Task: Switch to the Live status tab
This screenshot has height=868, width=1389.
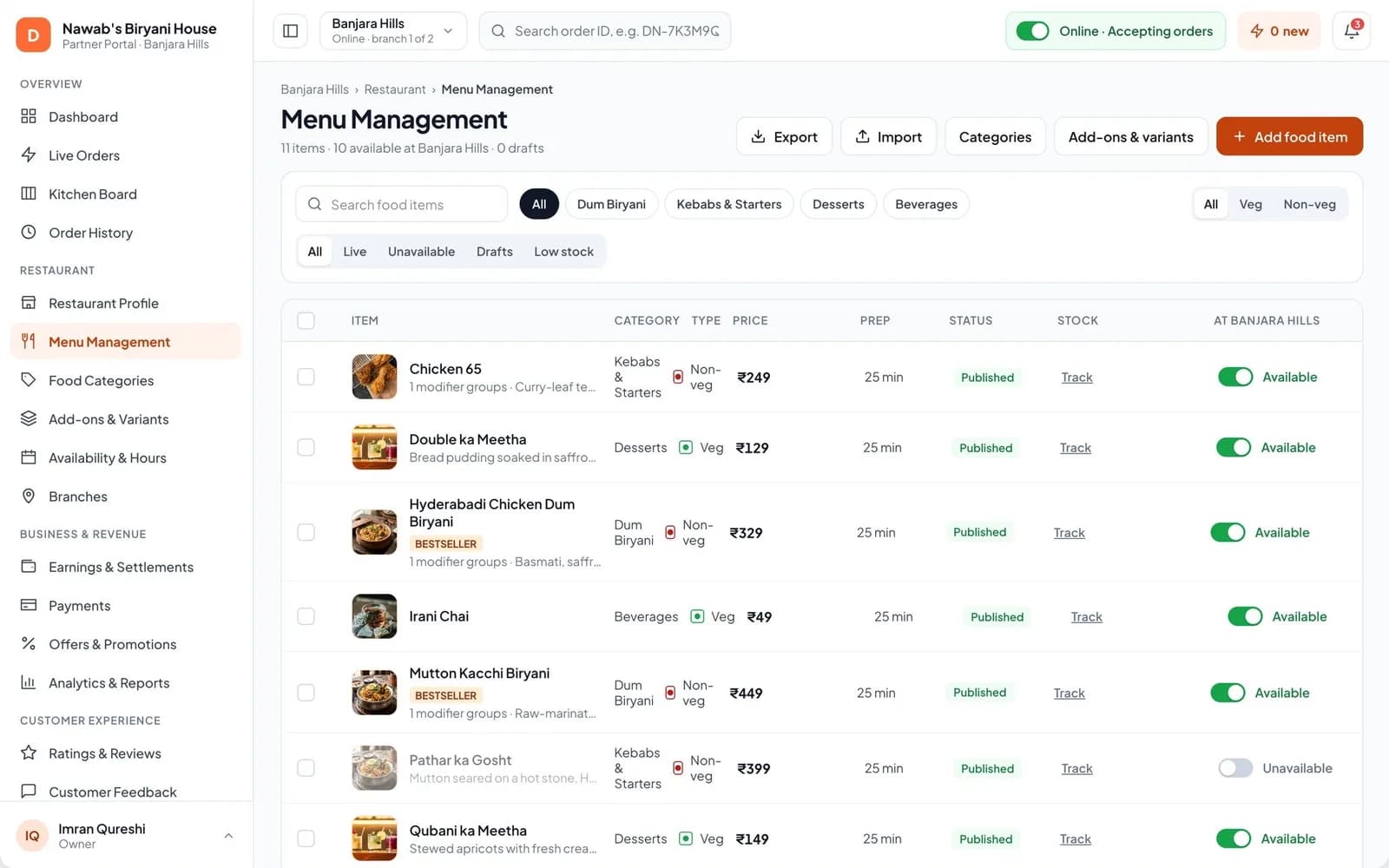Action: (x=354, y=252)
